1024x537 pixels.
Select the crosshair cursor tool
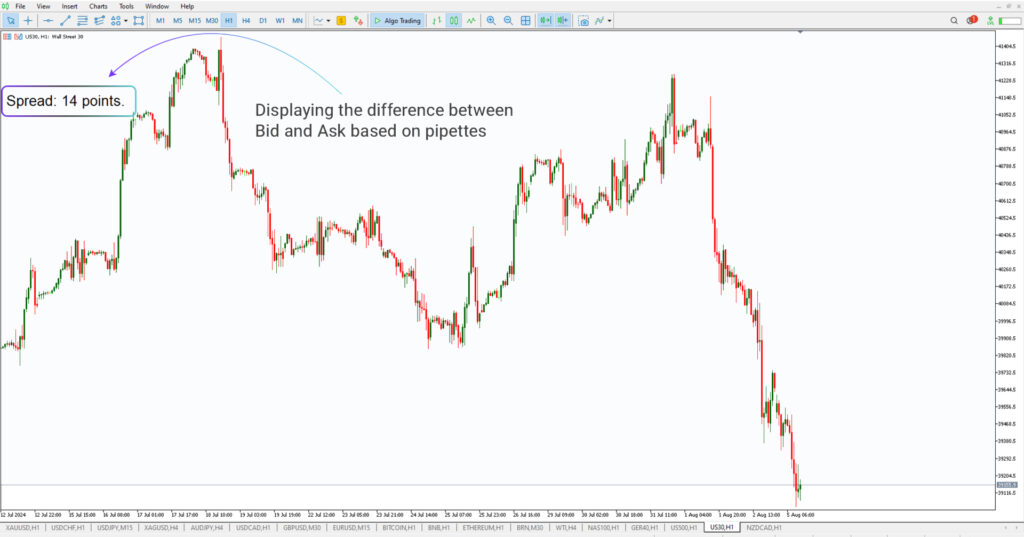[28, 20]
